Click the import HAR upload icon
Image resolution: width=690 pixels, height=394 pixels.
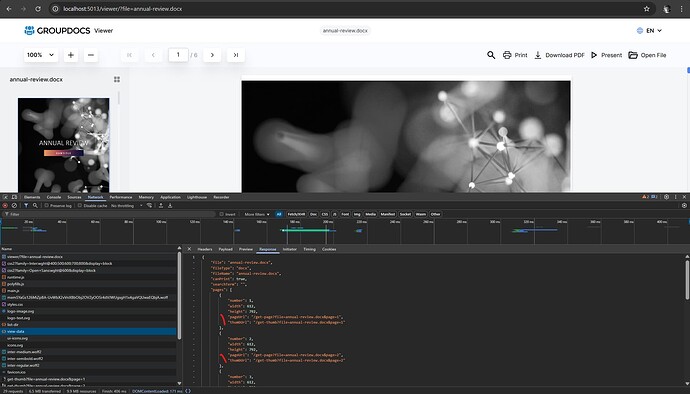(x=161, y=206)
